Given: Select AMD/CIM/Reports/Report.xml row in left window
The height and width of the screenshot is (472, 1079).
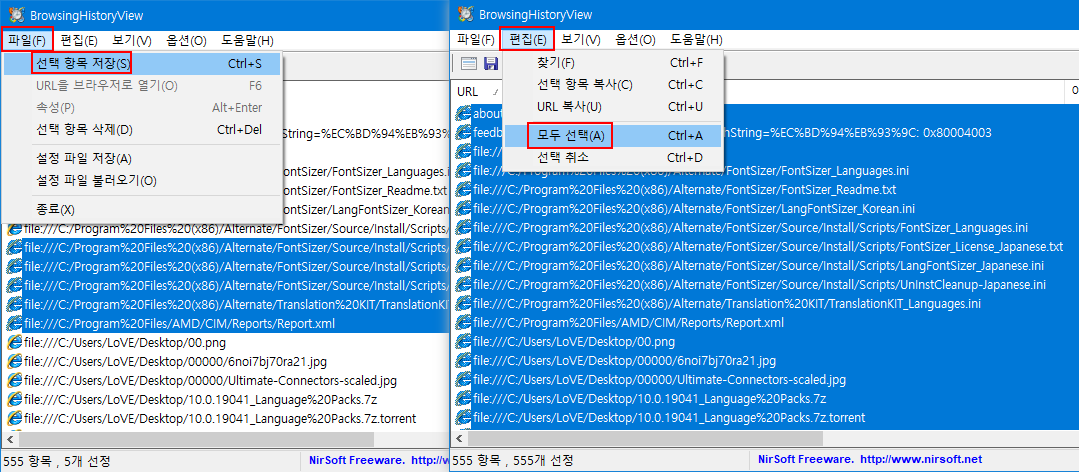Looking at the screenshot, I should click(x=179, y=323).
